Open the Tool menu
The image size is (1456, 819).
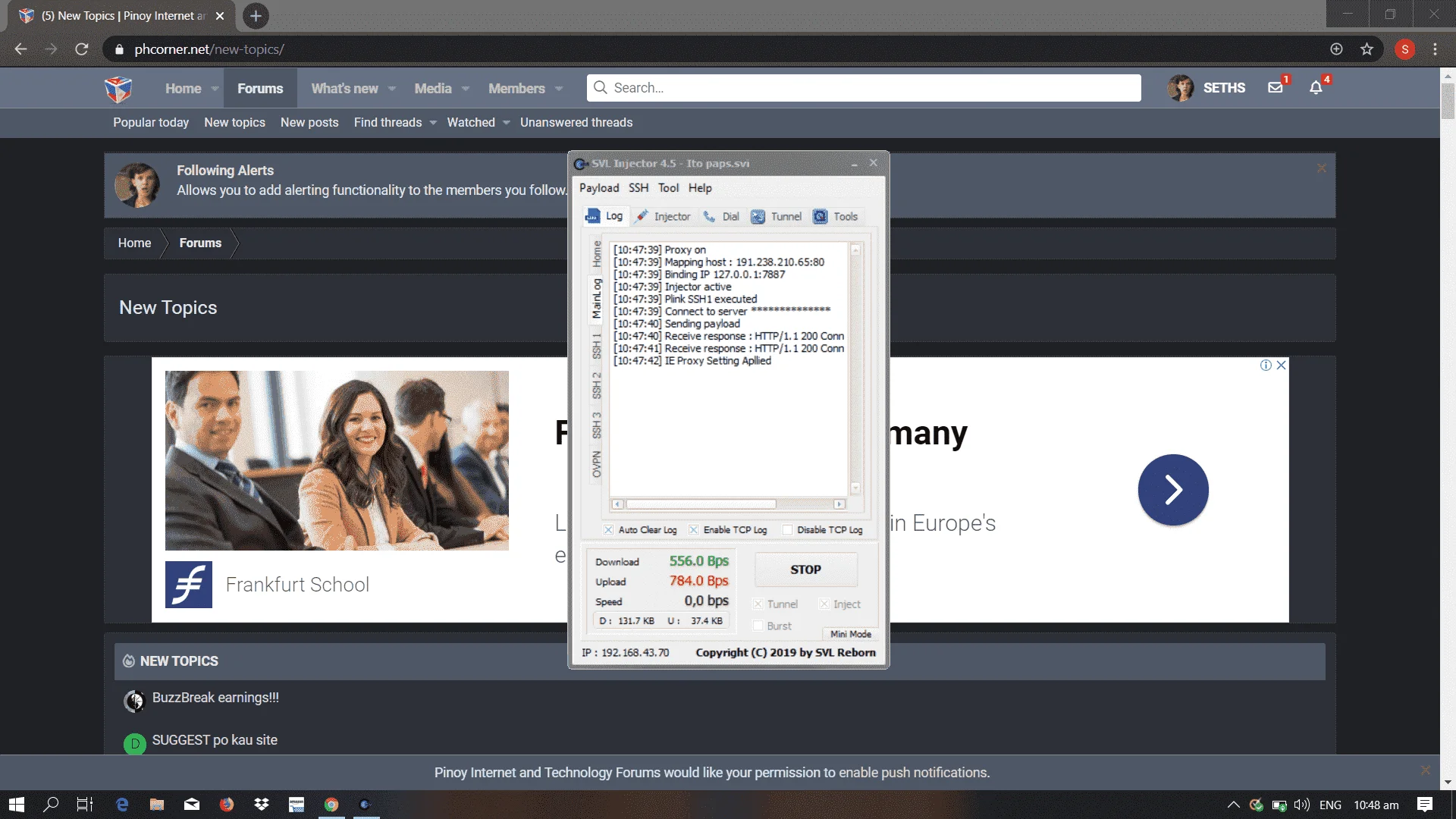click(x=668, y=188)
